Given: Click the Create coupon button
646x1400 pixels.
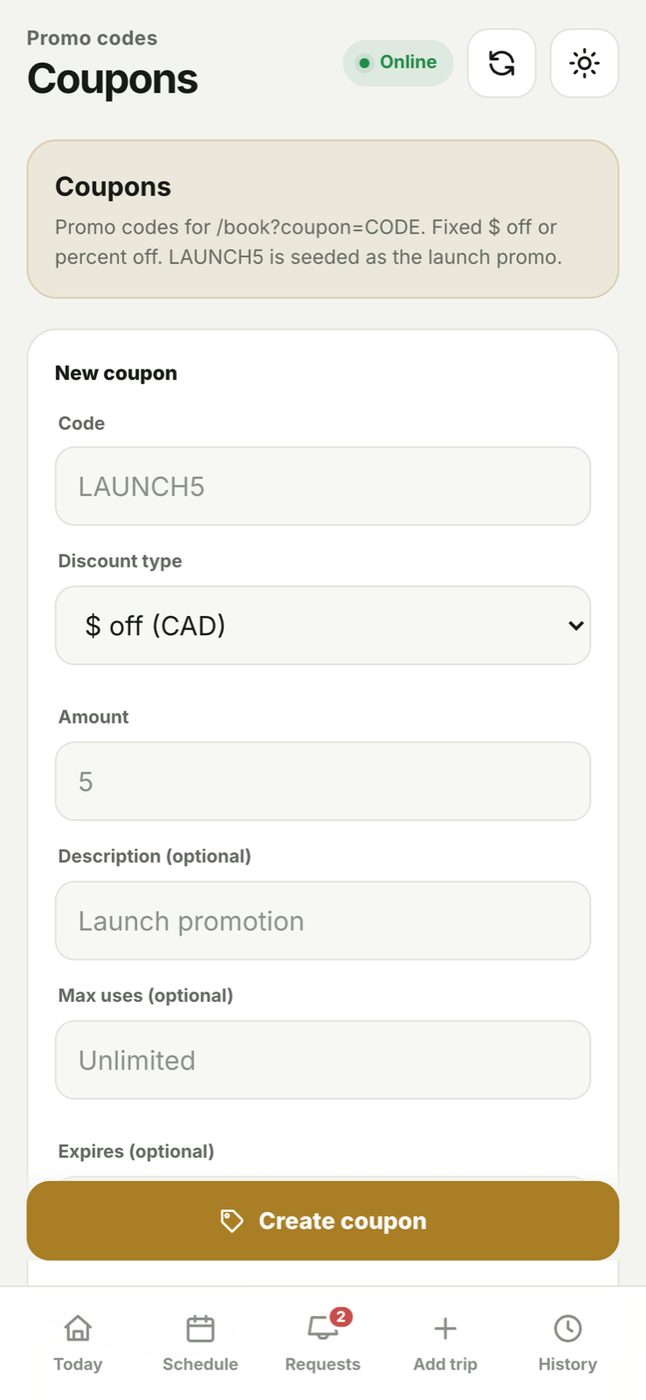Looking at the screenshot, I should [323, 1221].
